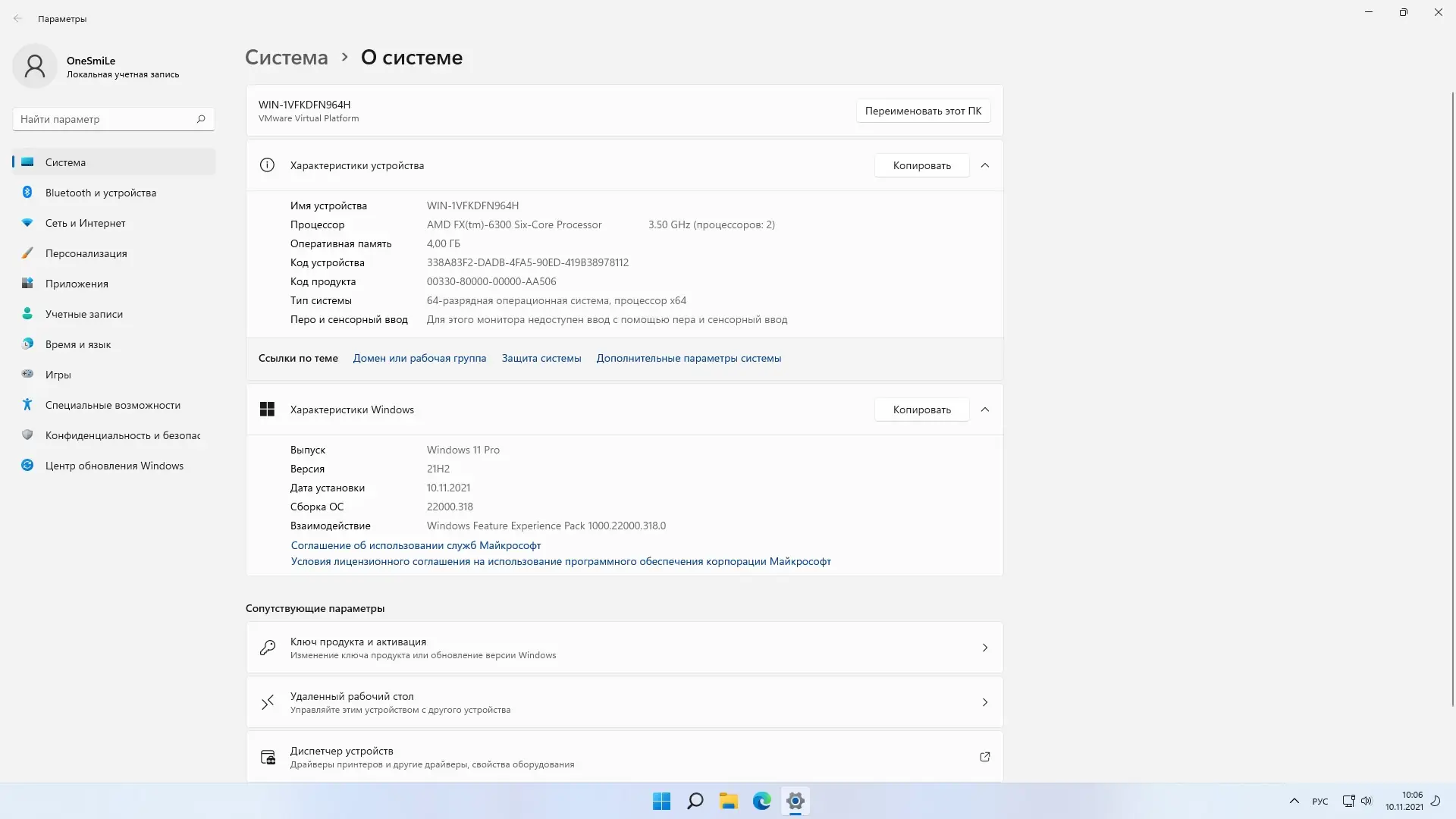
Task: Show hidden tray icons chevron
Action: point(1294,801)
